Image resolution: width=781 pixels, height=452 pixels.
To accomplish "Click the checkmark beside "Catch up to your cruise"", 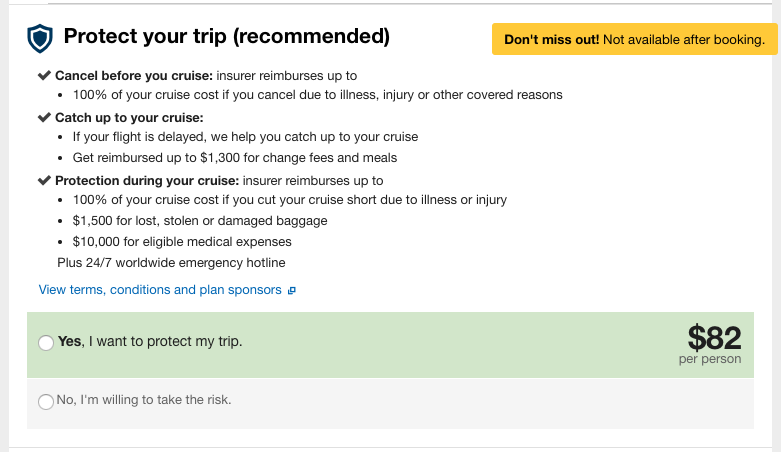I will pos(44,117).
